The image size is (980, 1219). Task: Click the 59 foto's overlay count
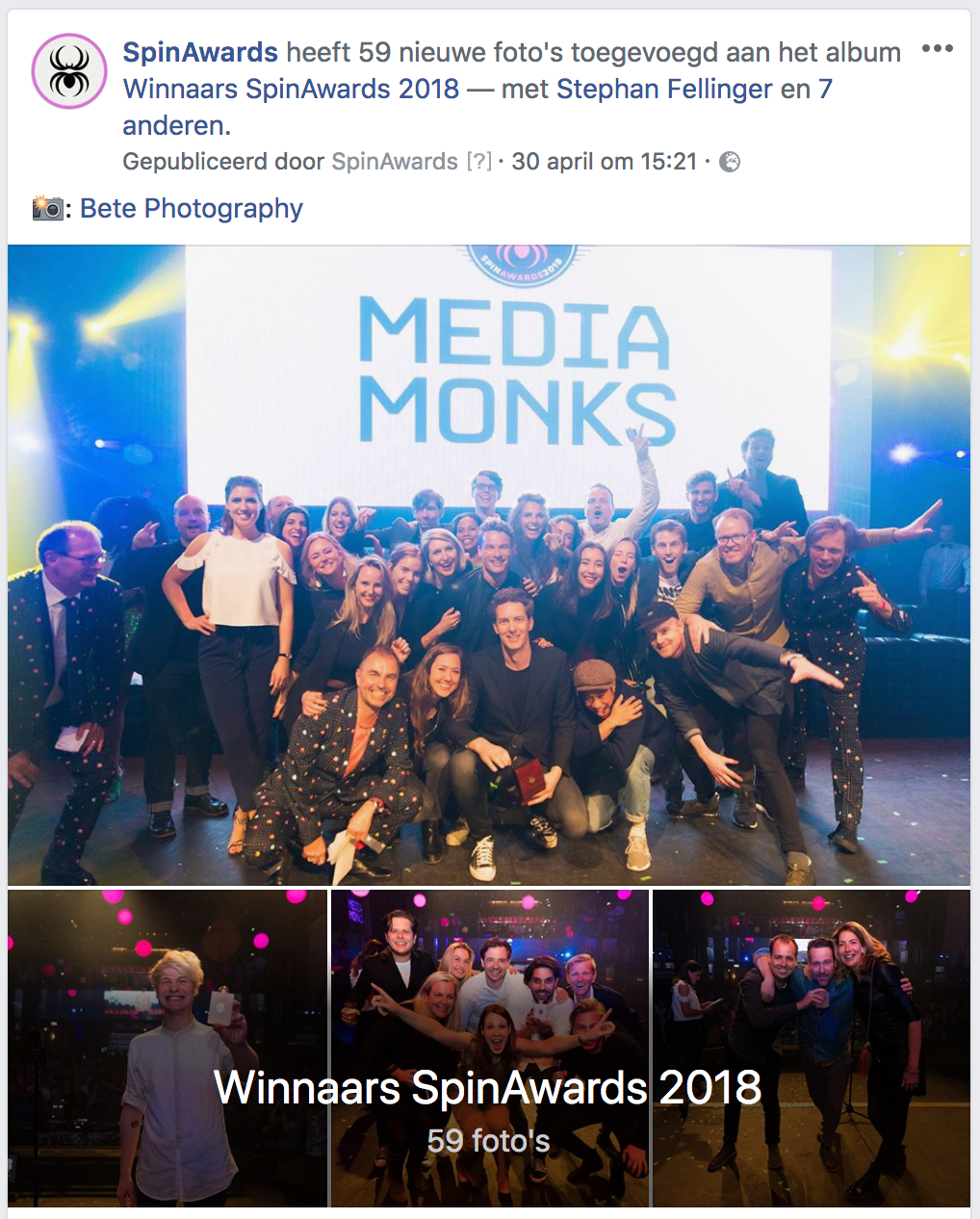pyautogui.click(x=488, y=1141)
